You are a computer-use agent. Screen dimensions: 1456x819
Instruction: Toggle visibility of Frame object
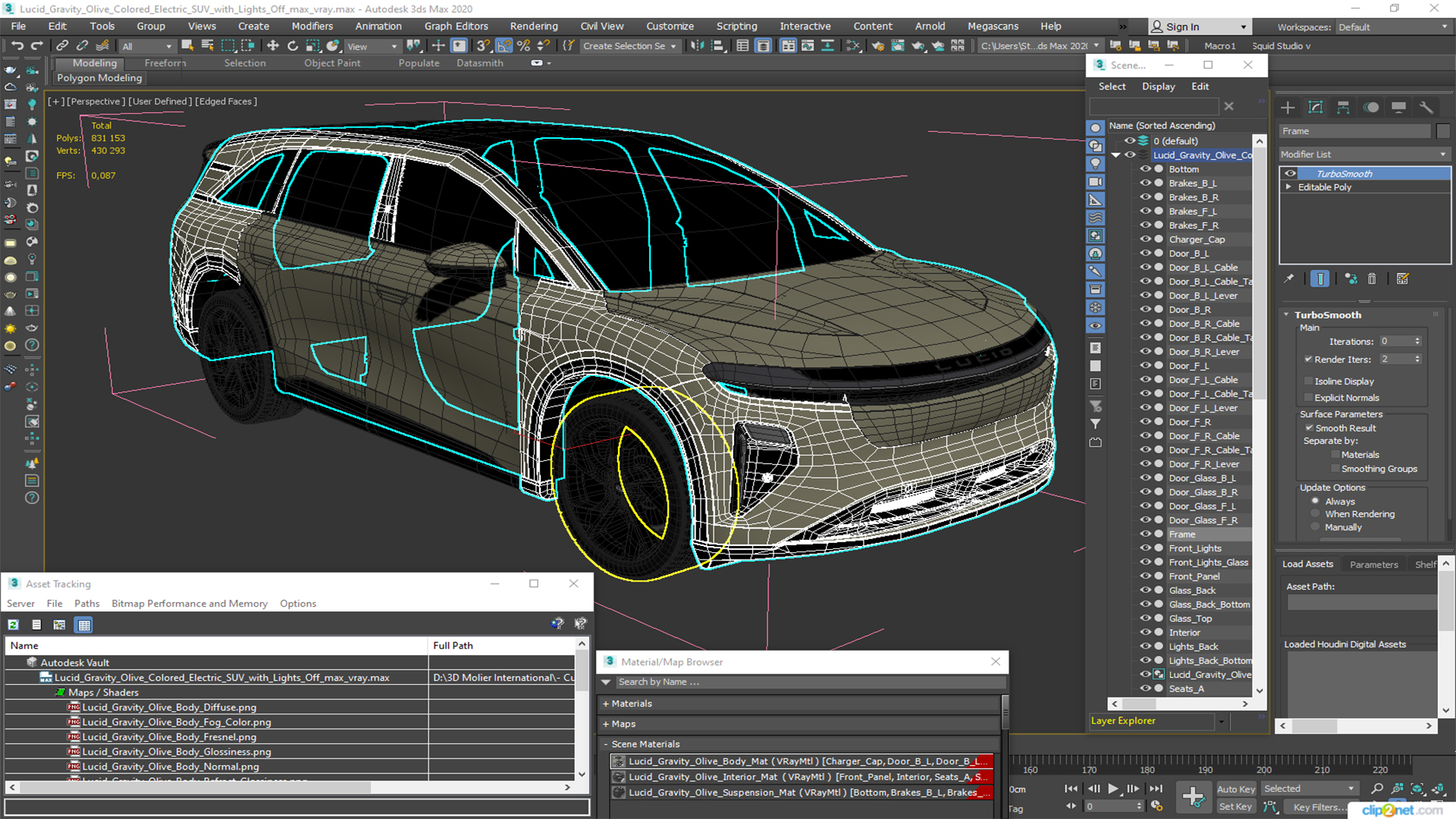1145,534
